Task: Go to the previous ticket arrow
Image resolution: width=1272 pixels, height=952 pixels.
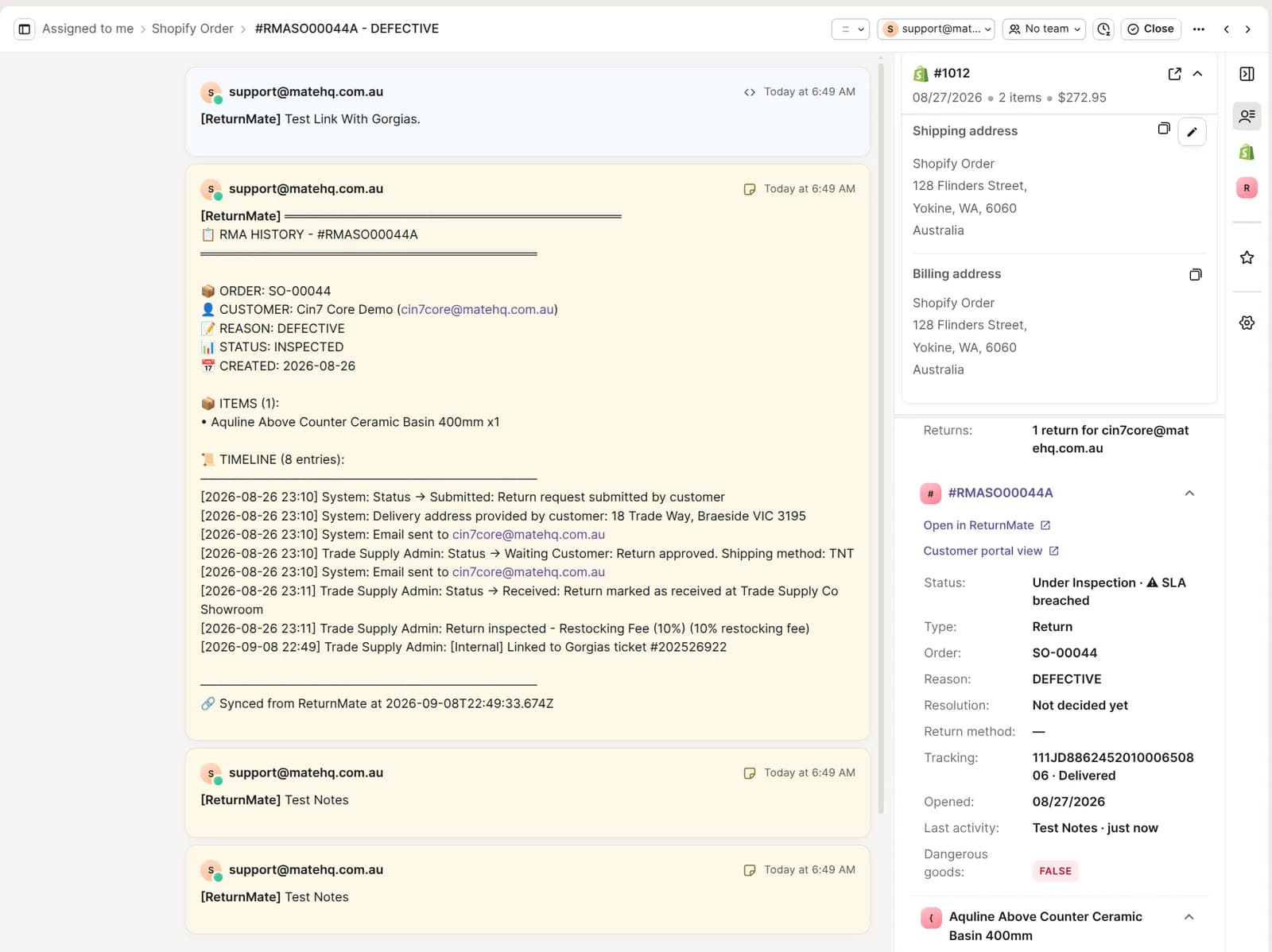Action: click(x=1227, y=29)
